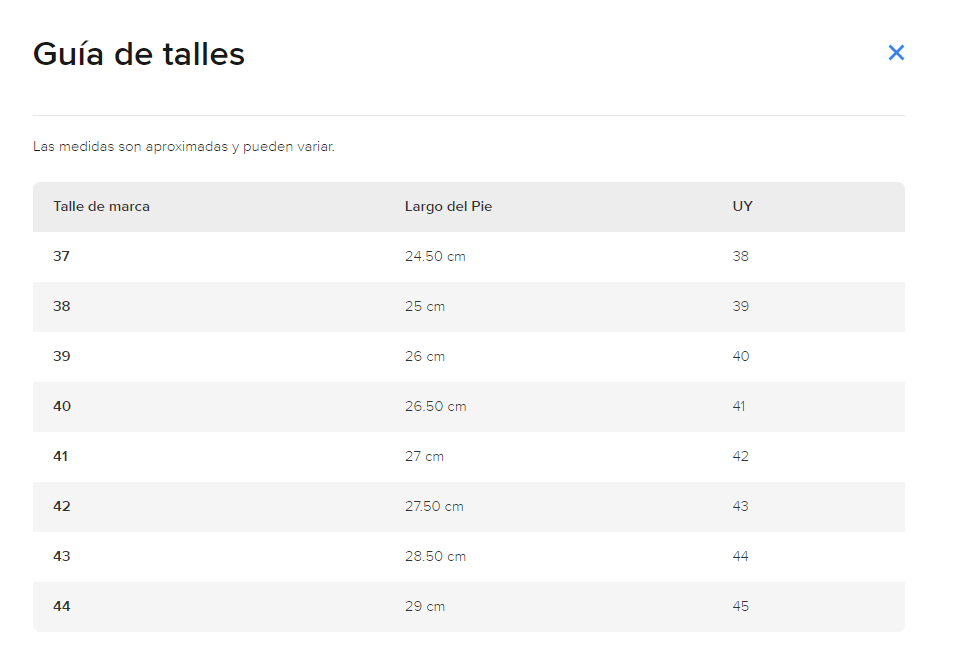
Task: Click UY size 41 cell
Action: pyautogui.click(x=739, y=407)
